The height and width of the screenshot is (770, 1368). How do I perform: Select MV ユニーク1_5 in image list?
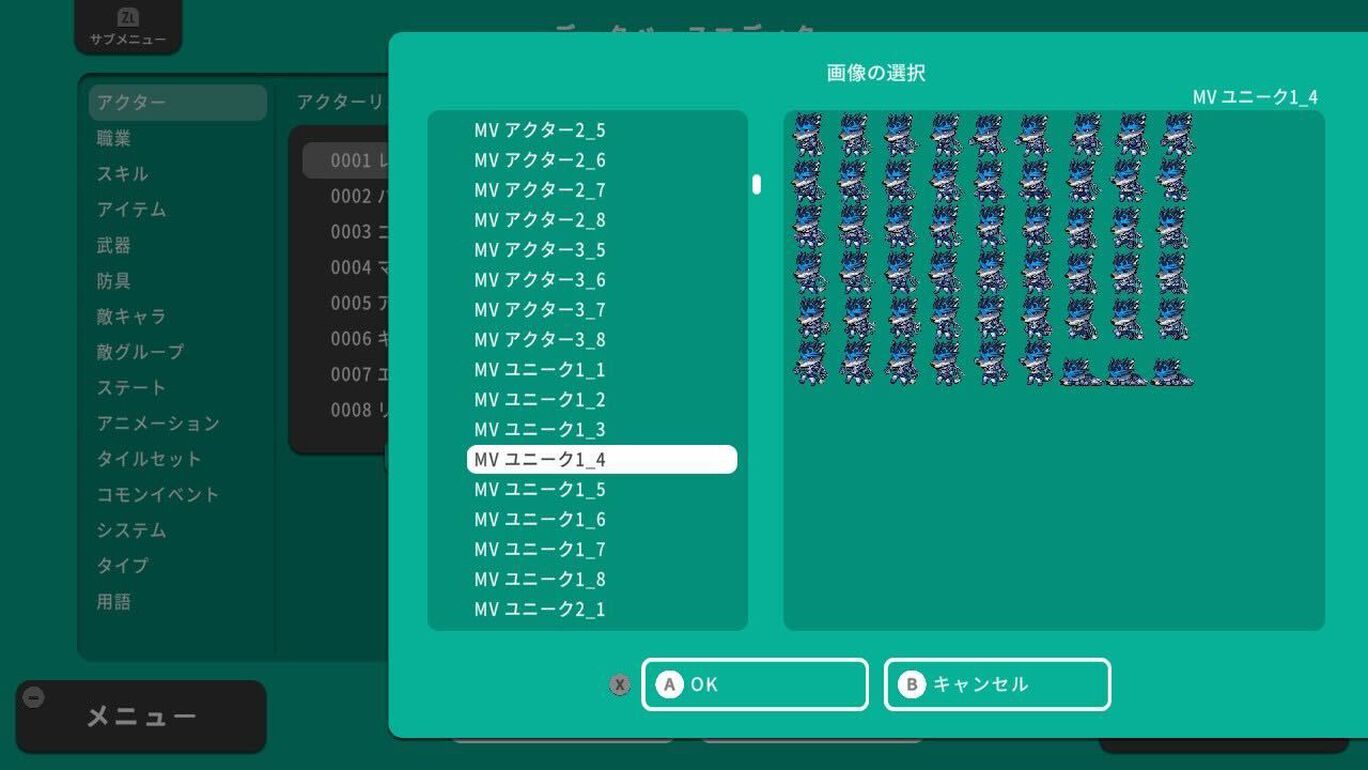pyautogui.click(x=602, y=490)
